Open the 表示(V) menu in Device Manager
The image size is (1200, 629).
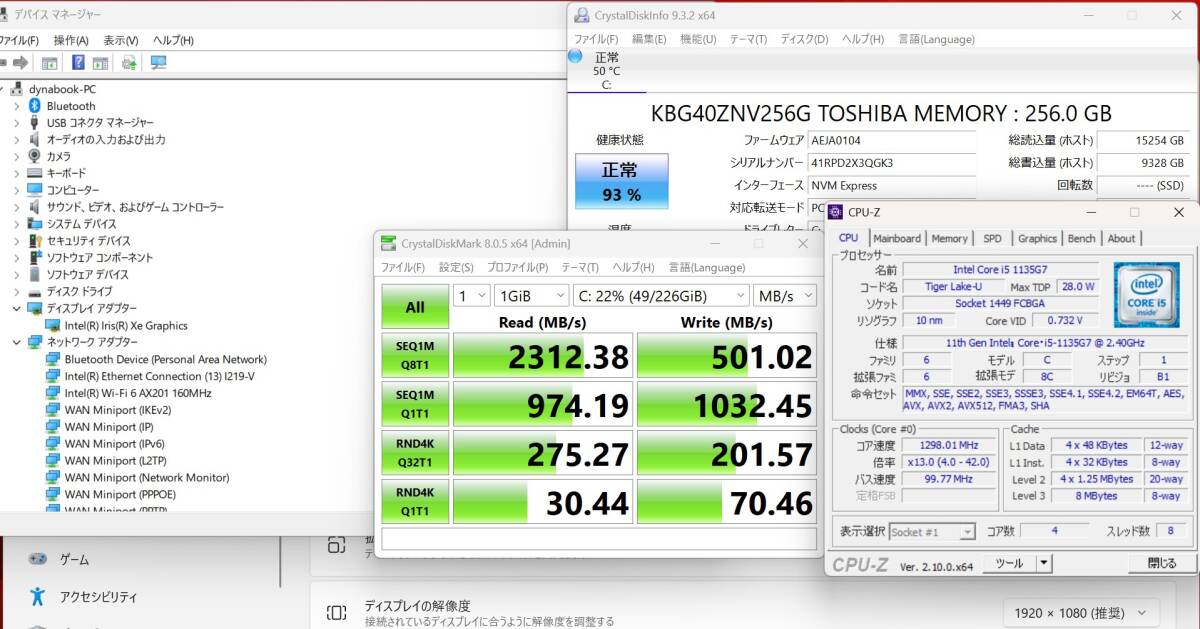pos(121,40)
